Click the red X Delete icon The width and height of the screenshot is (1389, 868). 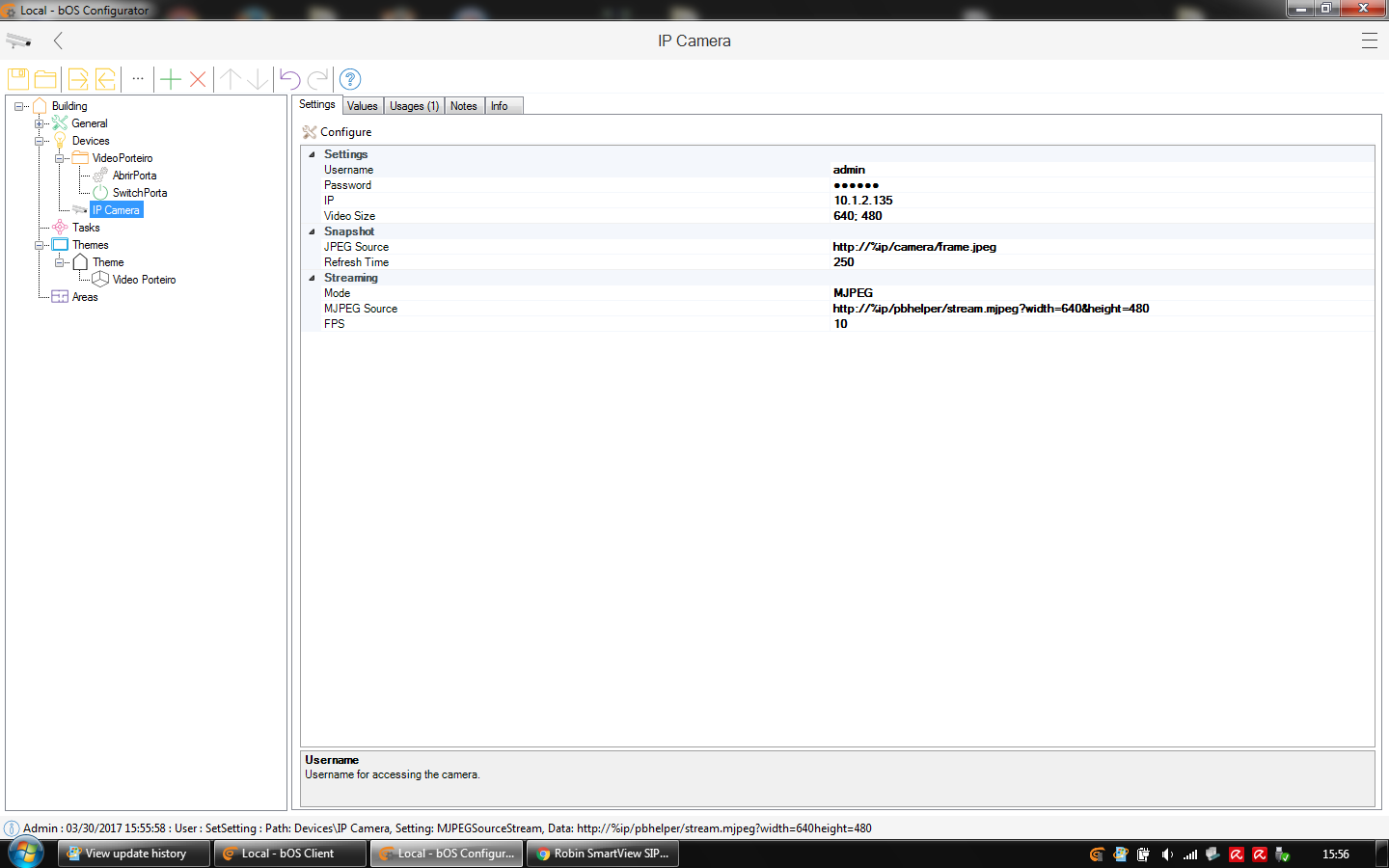[x=198, y=79]
